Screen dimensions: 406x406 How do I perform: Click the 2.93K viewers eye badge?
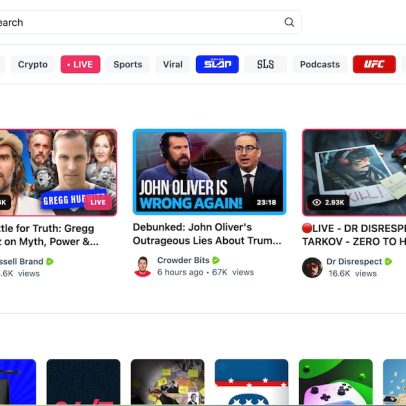[x=328, y=202]
